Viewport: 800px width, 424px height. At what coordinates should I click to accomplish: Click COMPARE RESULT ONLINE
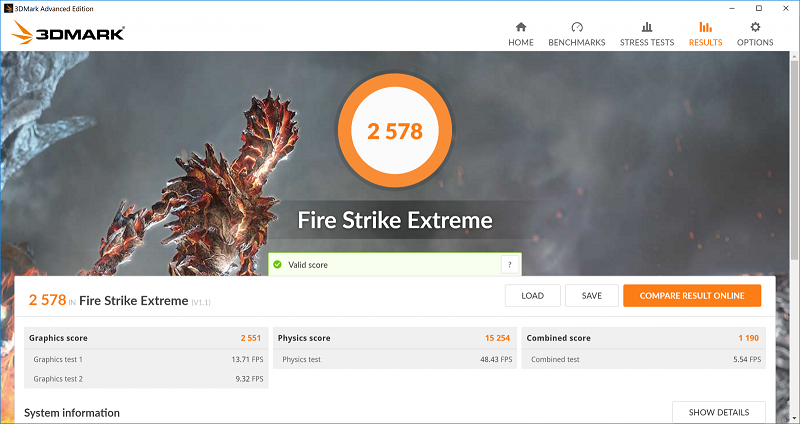click(691, 296)
